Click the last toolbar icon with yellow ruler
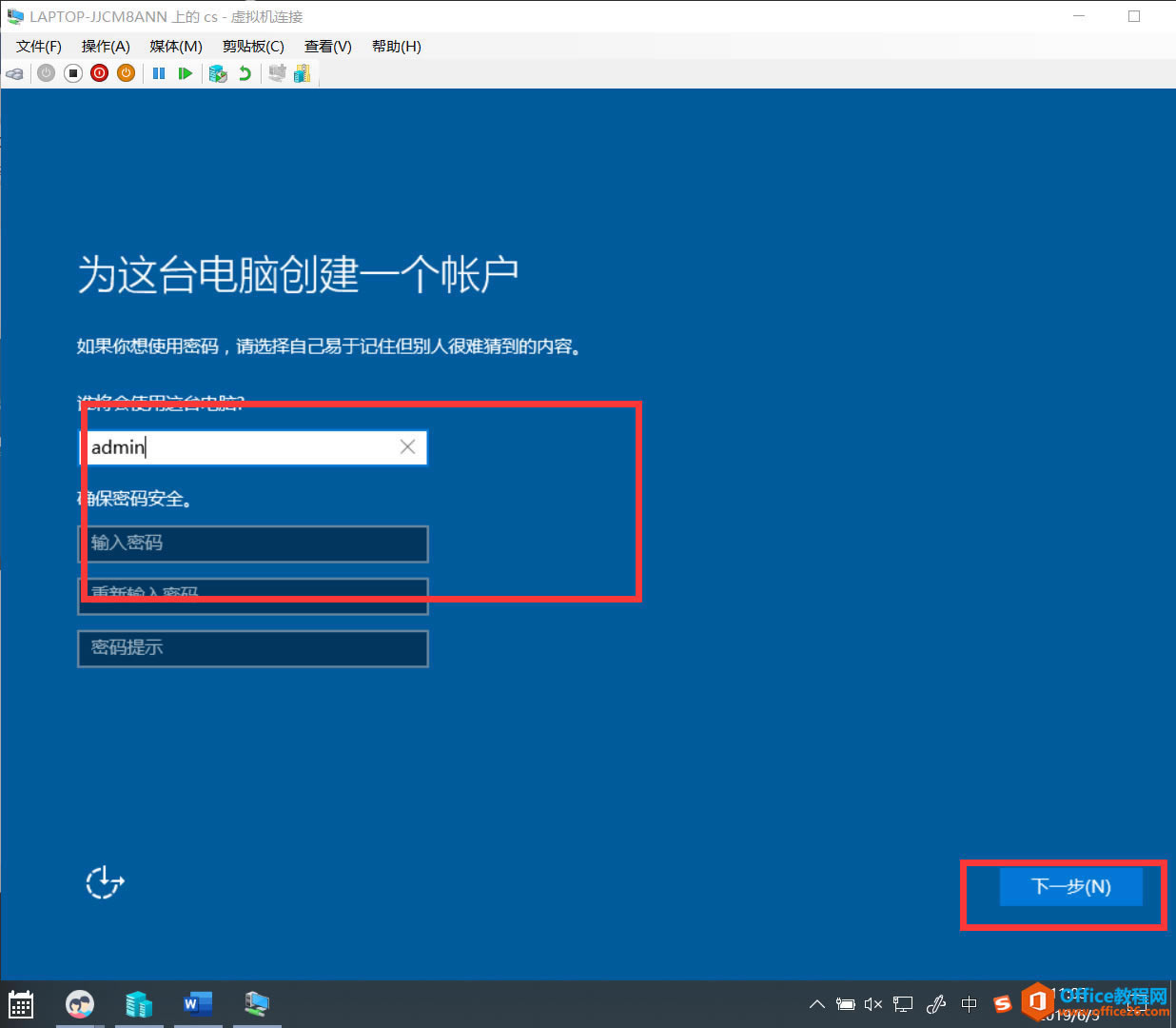The image size is (1176, 1028). [x=303, y=73]
